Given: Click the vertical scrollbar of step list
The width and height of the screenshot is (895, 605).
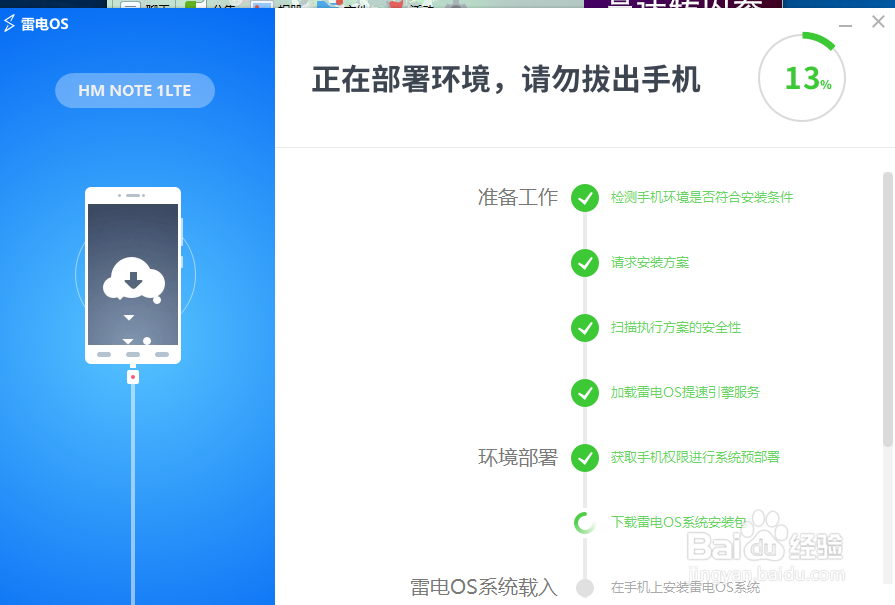Looking at the screenshot, I should click(888, 309).
